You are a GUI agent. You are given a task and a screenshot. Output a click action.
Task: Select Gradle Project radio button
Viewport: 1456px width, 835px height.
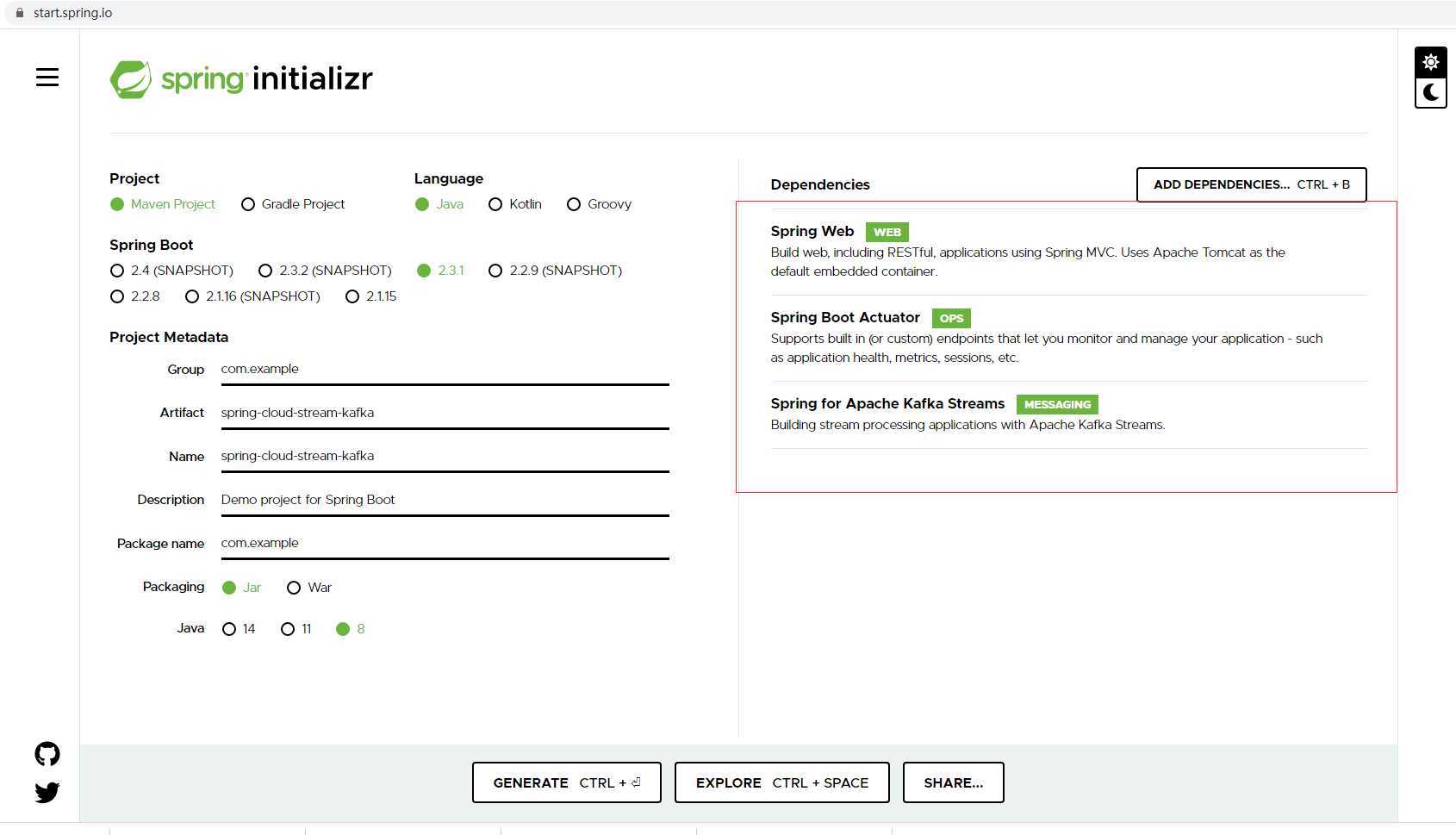tap(293, 204)
